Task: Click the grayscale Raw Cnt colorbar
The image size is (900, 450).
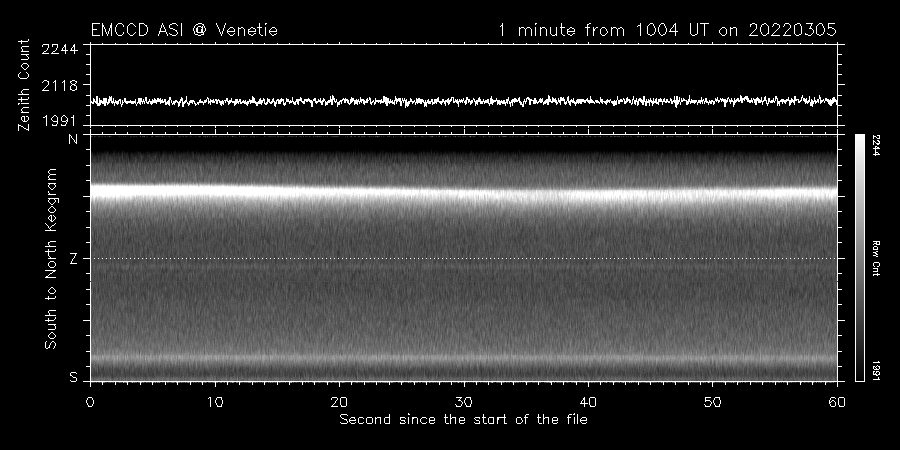Action: coord(859,258)
